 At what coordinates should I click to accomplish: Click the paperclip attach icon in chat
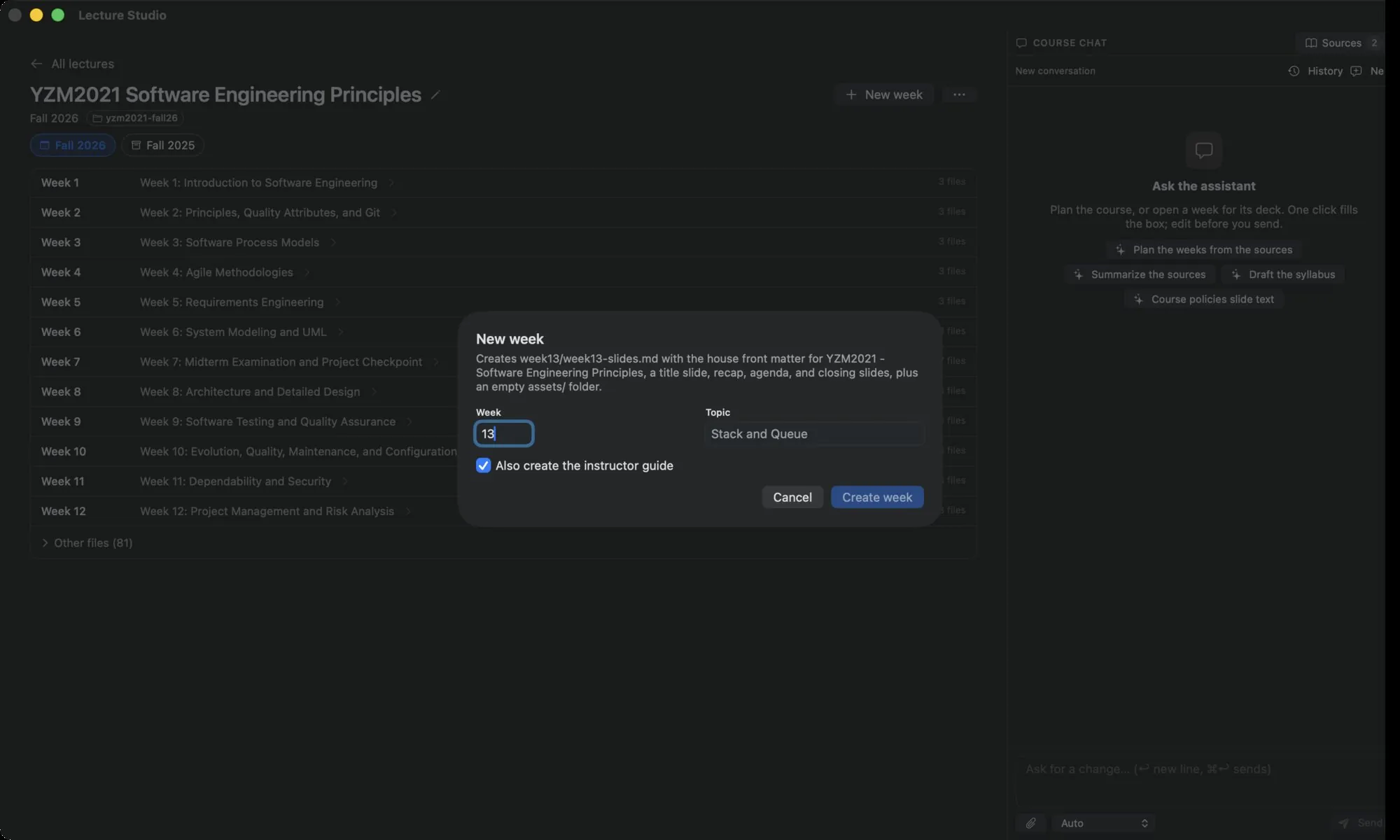point(1031,823)
